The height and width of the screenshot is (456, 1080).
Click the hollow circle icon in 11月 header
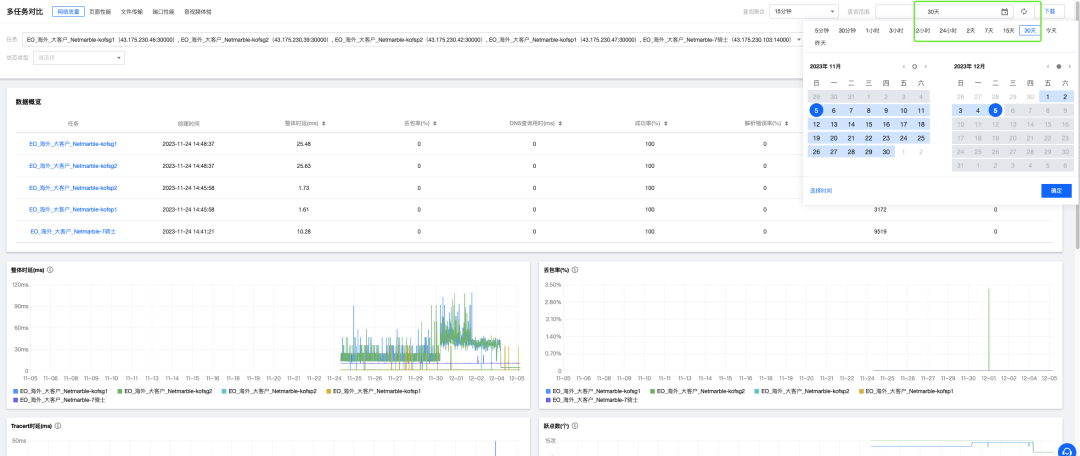click(x=915, y=67)
